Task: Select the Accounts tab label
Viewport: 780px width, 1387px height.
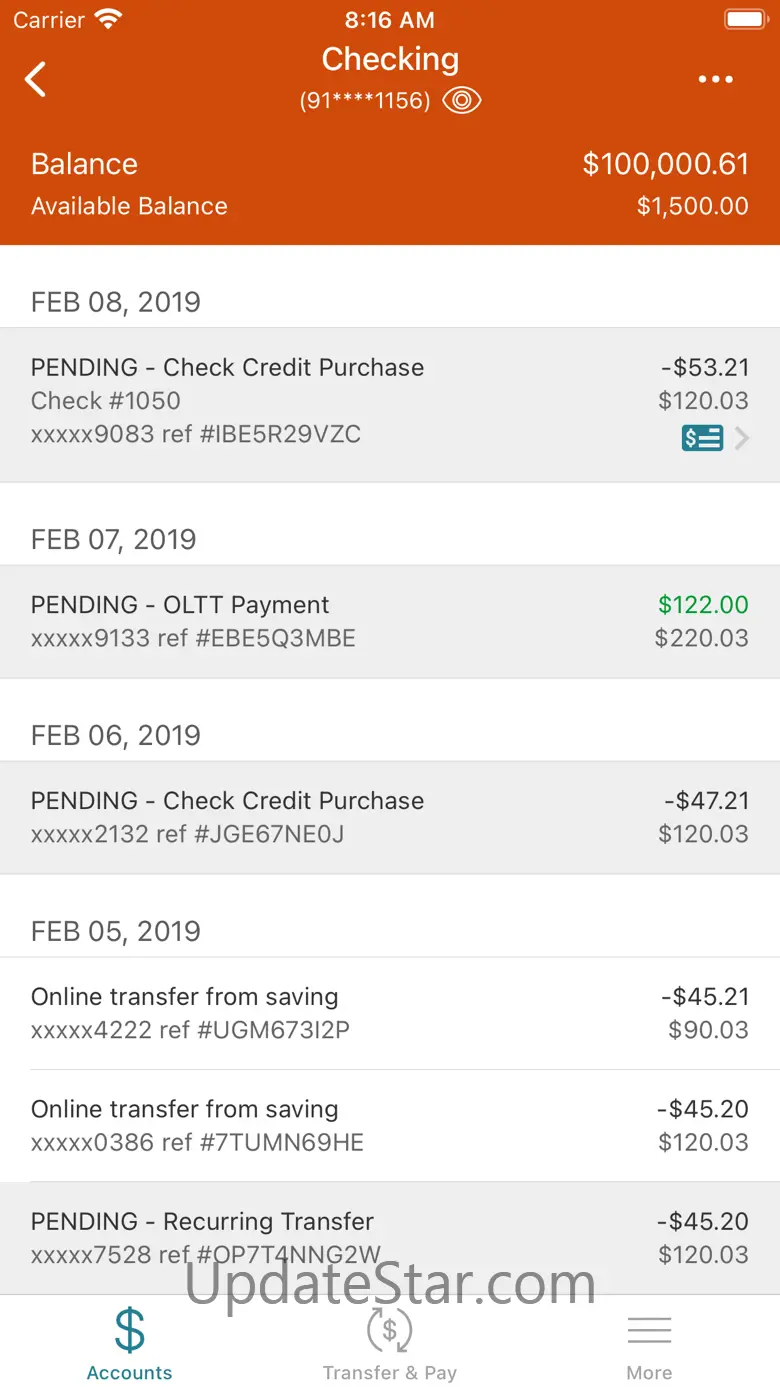Action: pyautogui.click(x=130, y=1373)
